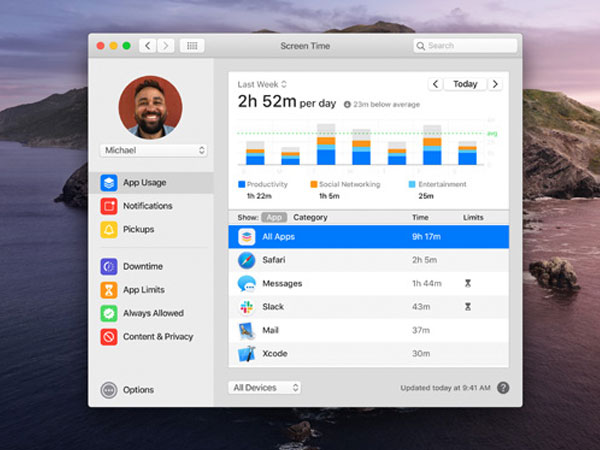Select the Pickups bell icon
This screenshot has width=600, height=450.
click(x=109, y=229)
